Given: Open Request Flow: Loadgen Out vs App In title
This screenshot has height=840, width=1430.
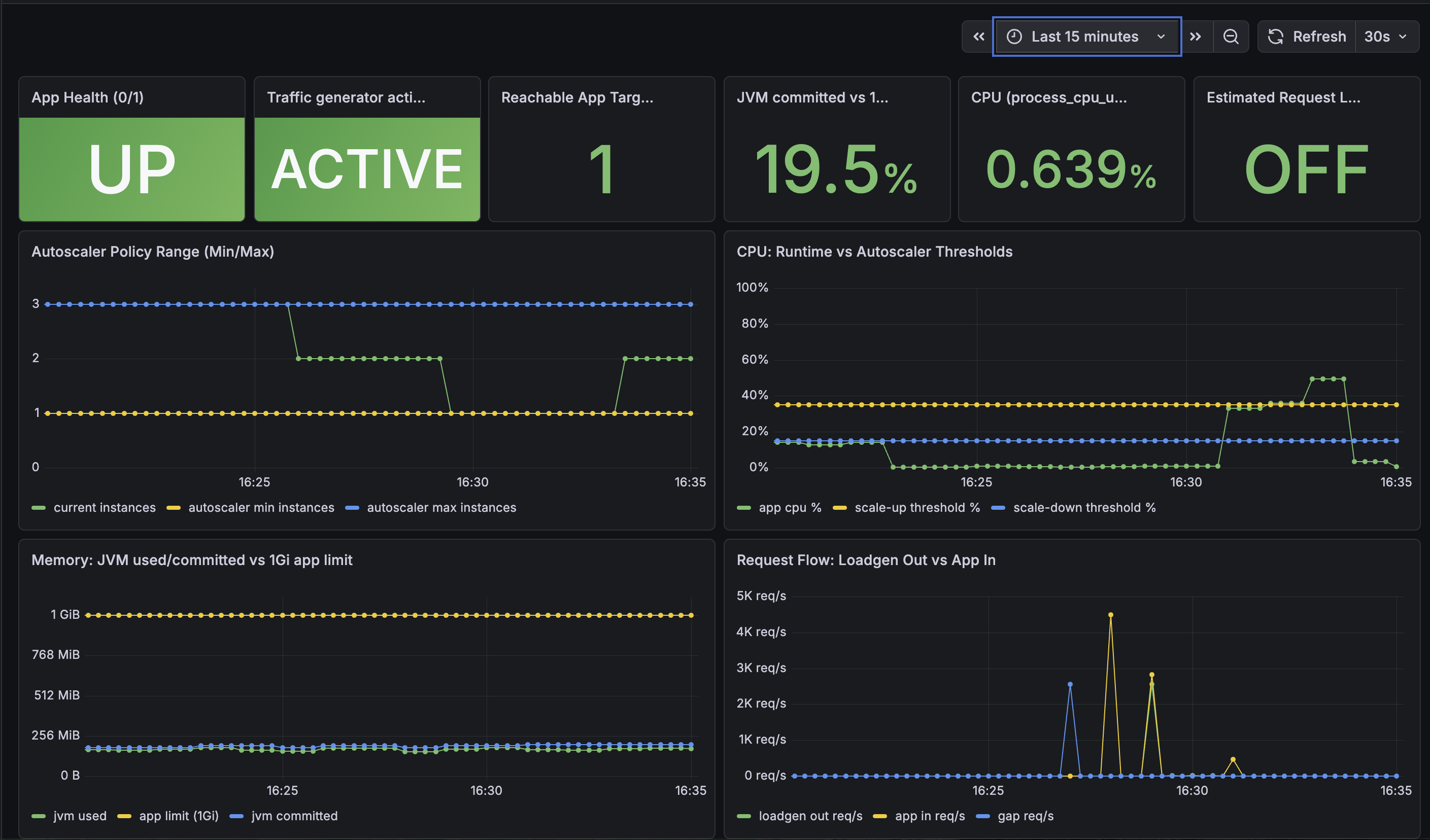Looking at the screenshot, I should click(x=866, y=561).
